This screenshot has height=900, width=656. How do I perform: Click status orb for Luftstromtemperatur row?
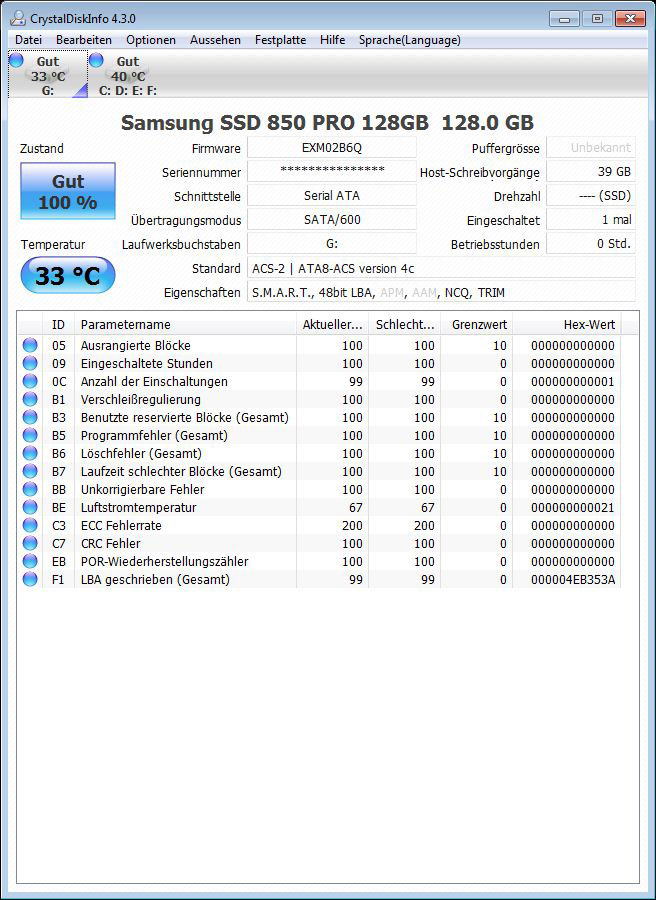(x=30, y=507)
